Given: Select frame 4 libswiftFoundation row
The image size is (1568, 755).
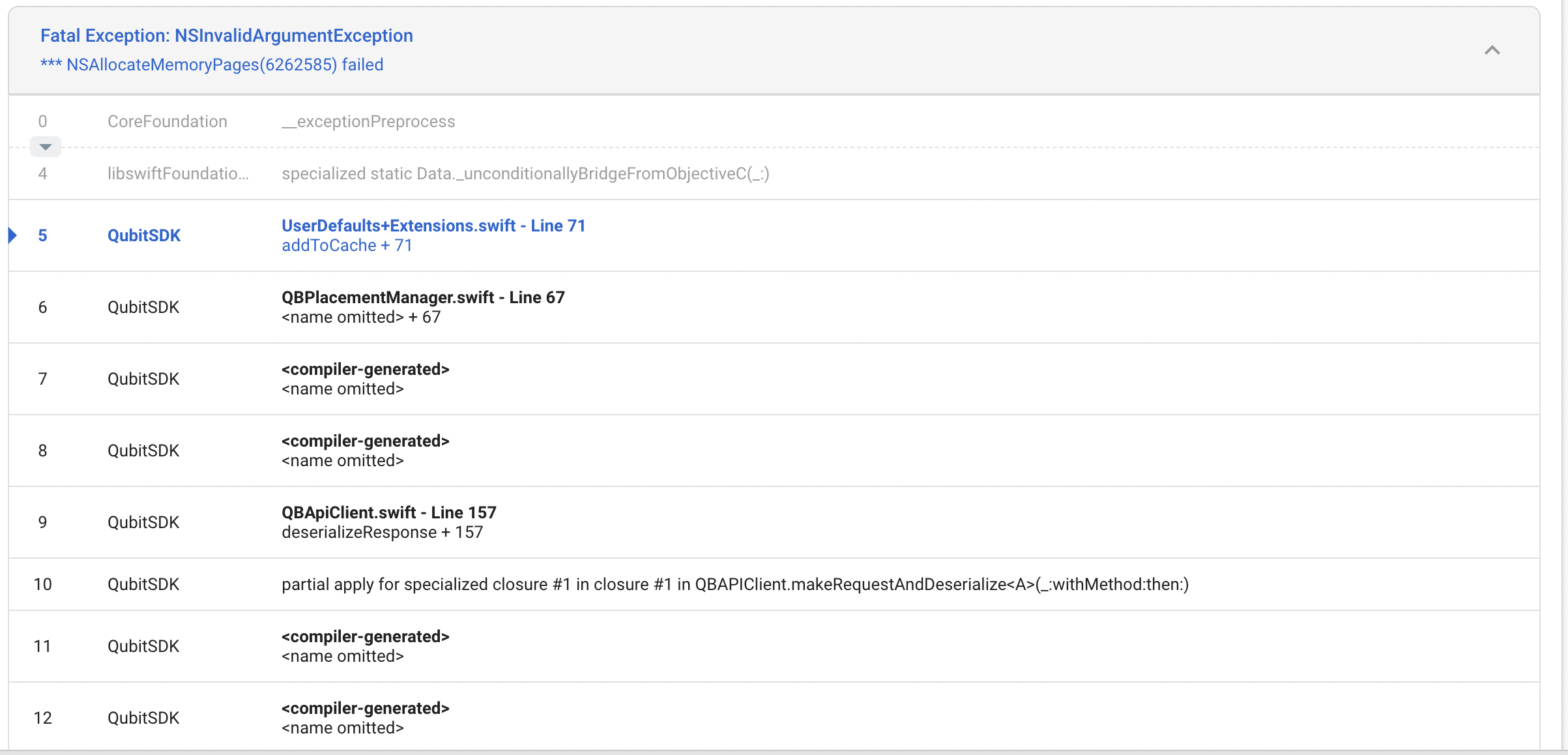Looking at the screenshot, I should pyautogui.click(x=774, y=173).
